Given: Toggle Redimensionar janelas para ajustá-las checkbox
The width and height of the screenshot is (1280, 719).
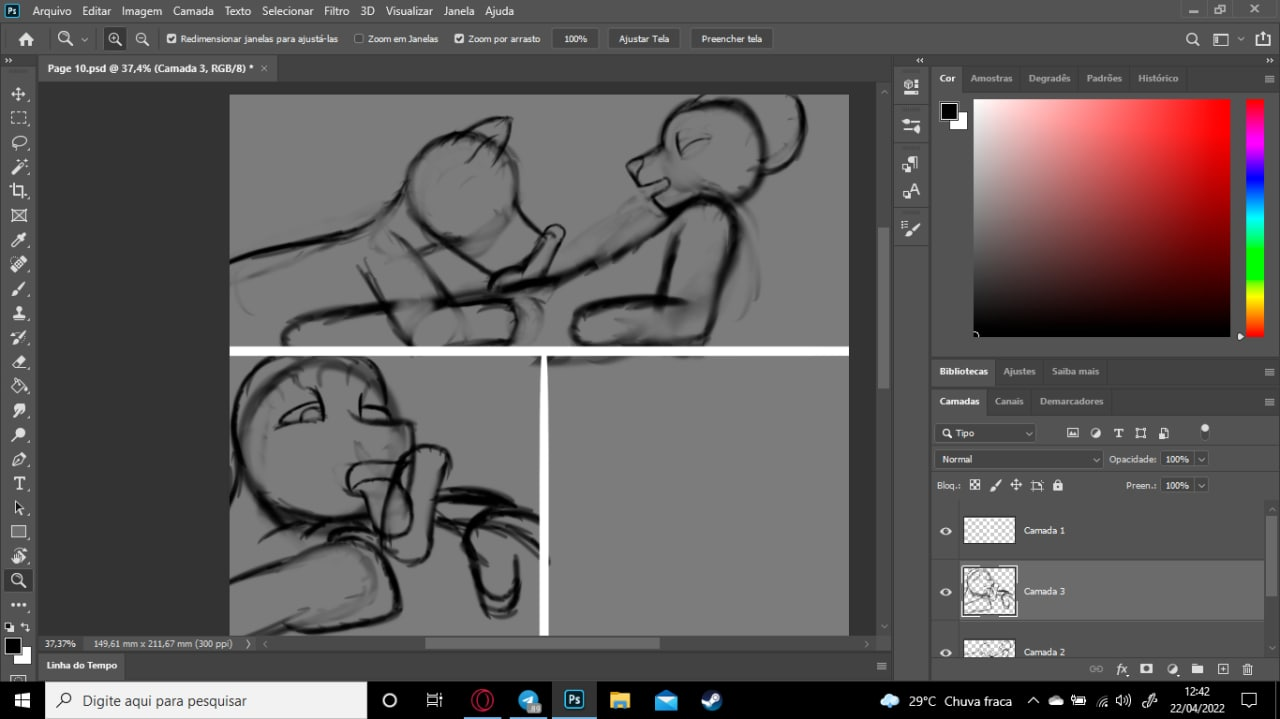Looking at the screenshot, I should tap(172, 39).
